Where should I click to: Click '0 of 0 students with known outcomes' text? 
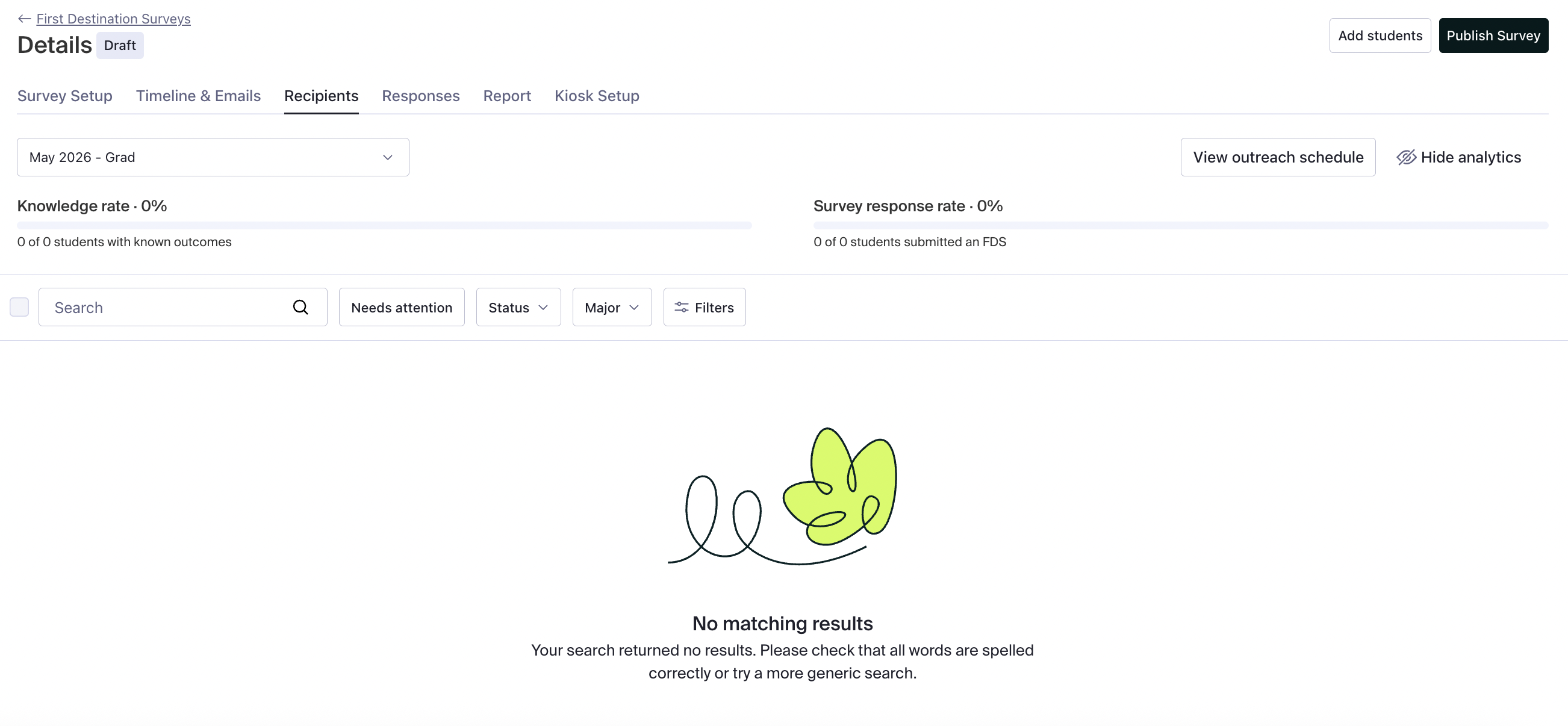tap(124, 241)
